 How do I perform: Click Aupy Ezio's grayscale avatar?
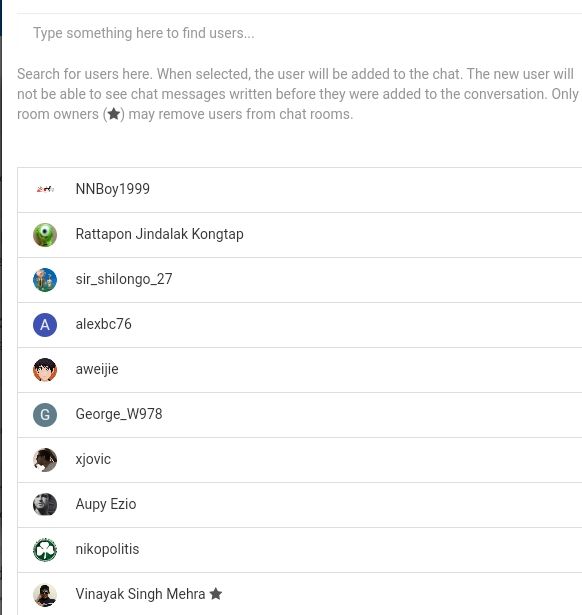click(45, 505)
